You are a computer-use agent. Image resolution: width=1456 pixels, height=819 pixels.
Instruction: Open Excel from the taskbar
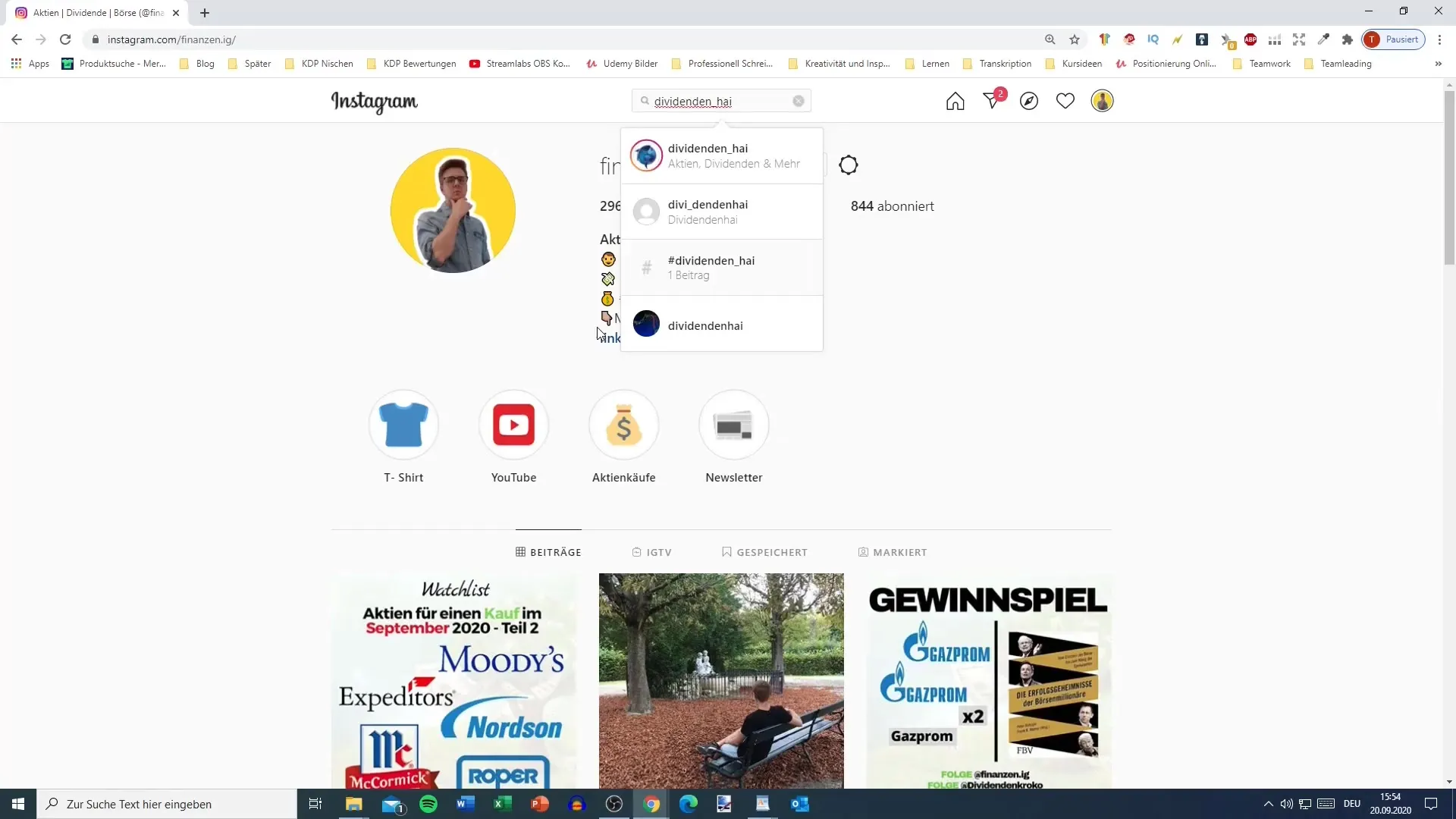pos(502,804)
